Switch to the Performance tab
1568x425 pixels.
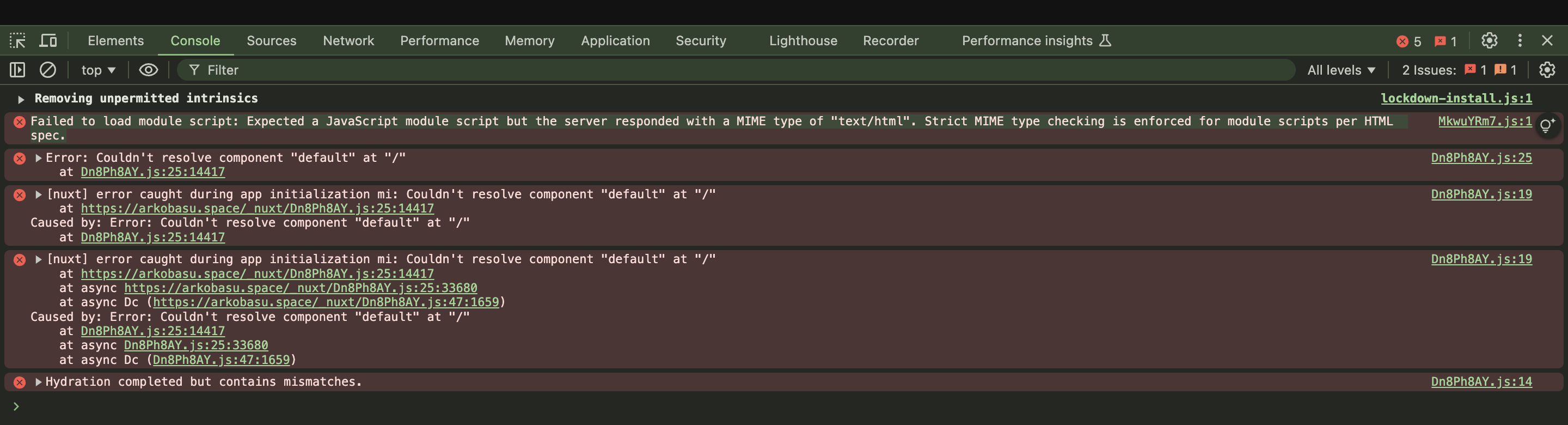coord(439,41)
